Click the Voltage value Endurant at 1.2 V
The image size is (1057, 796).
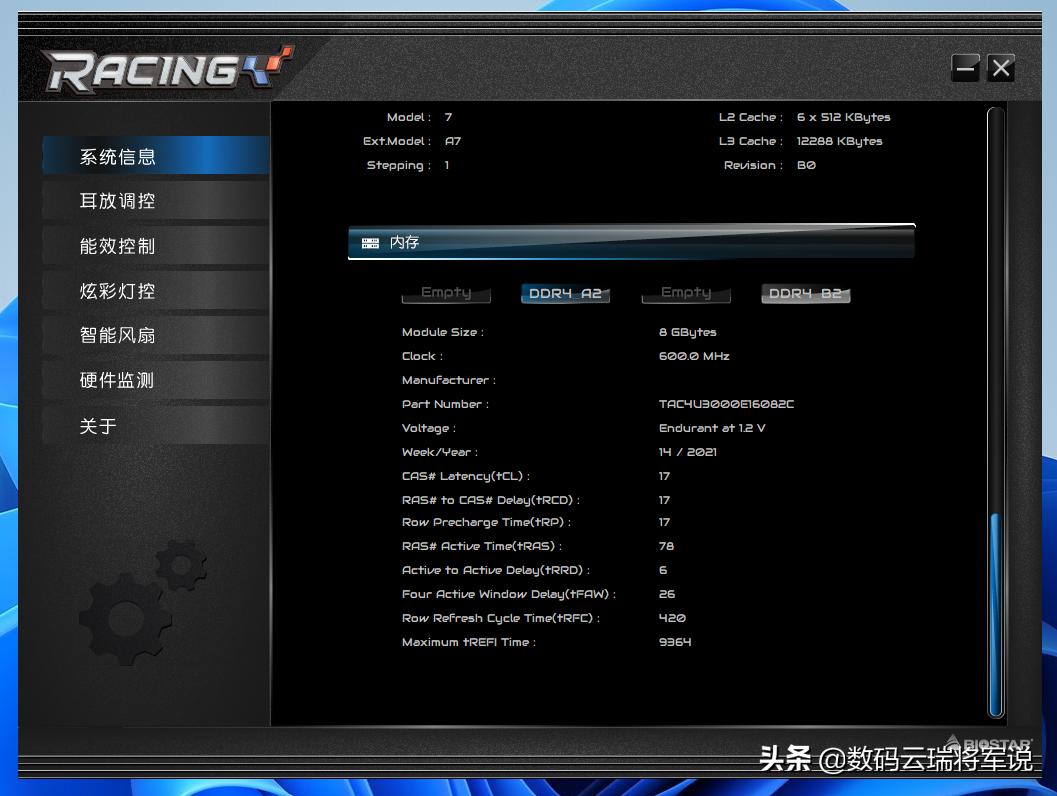[712, 428]
